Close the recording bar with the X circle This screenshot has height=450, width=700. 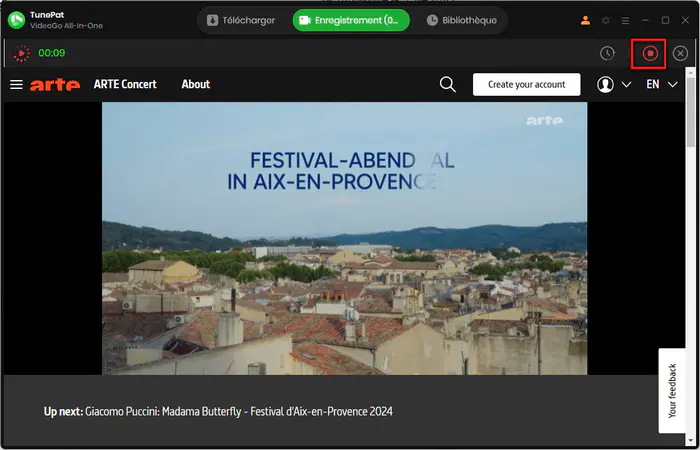click(680, 54)
